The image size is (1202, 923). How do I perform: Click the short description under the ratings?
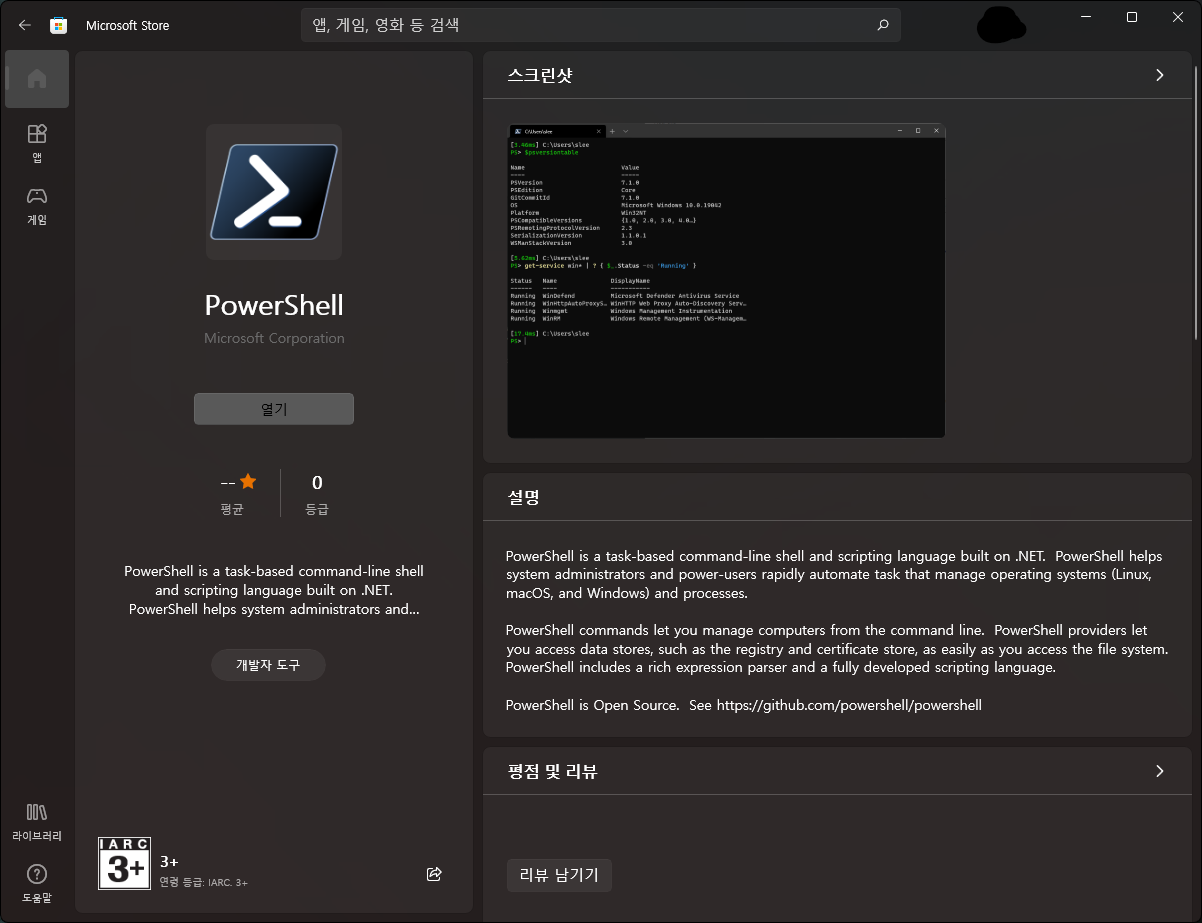pyautogui.click(x=274, y=590)
